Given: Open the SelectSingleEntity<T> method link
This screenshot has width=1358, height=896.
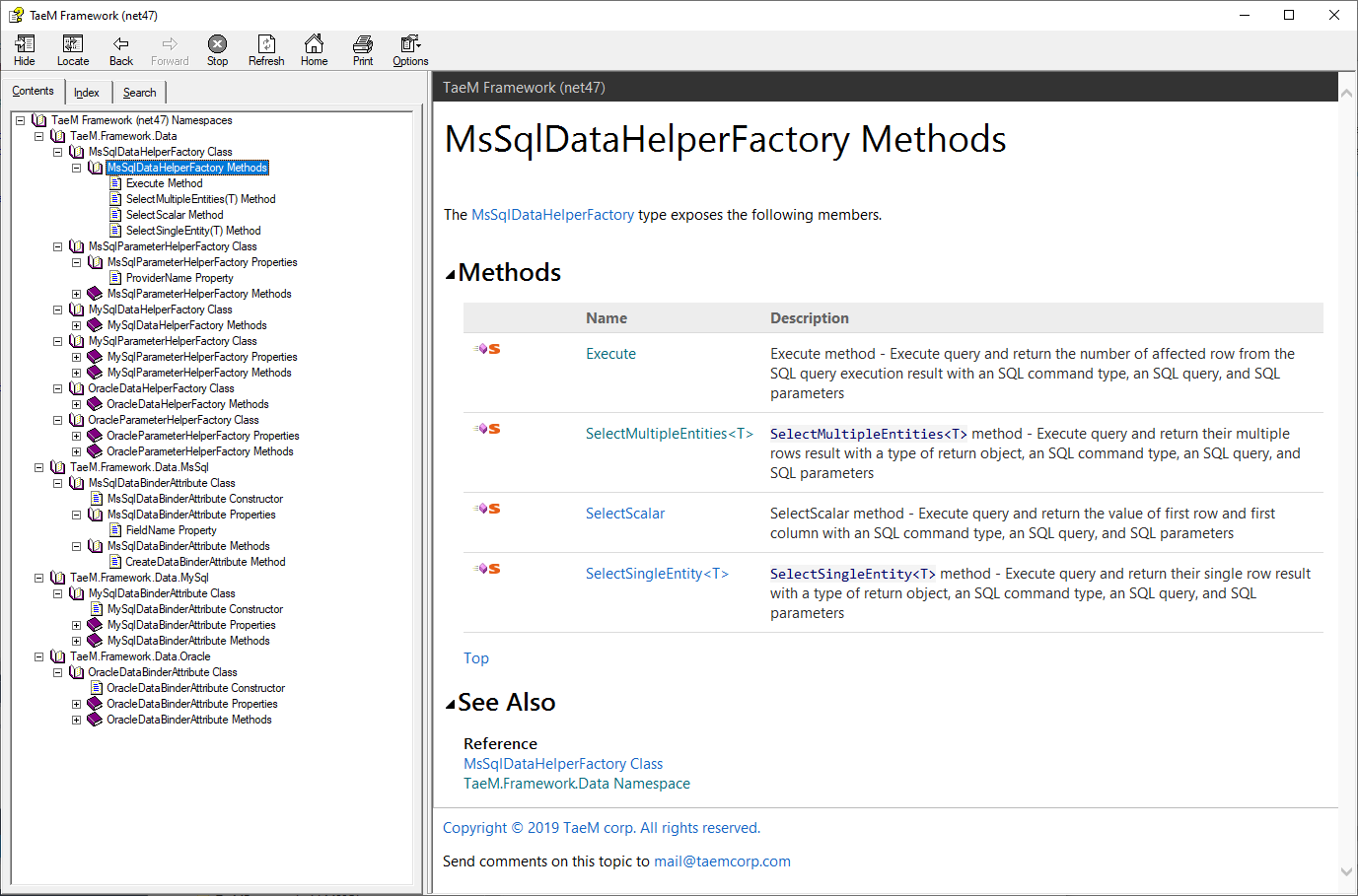Looking at the screenshot, I should [657, 574].
